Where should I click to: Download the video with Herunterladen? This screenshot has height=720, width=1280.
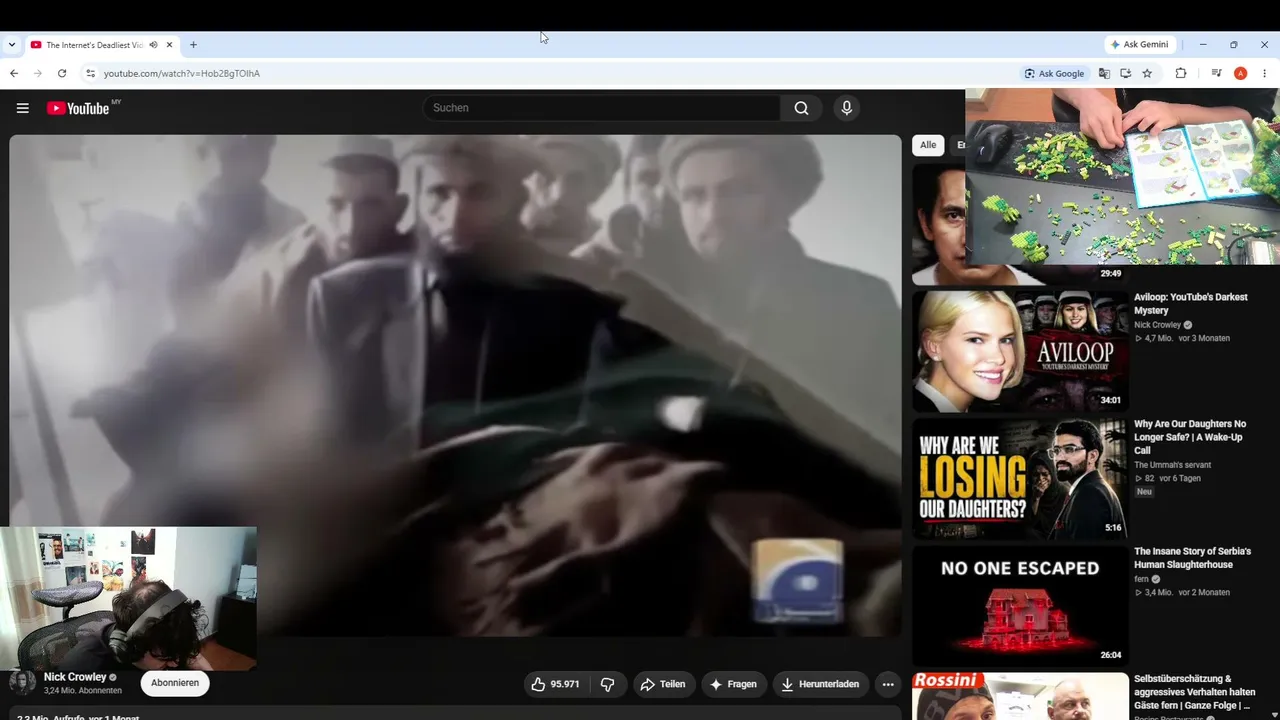tap(820, 684)
